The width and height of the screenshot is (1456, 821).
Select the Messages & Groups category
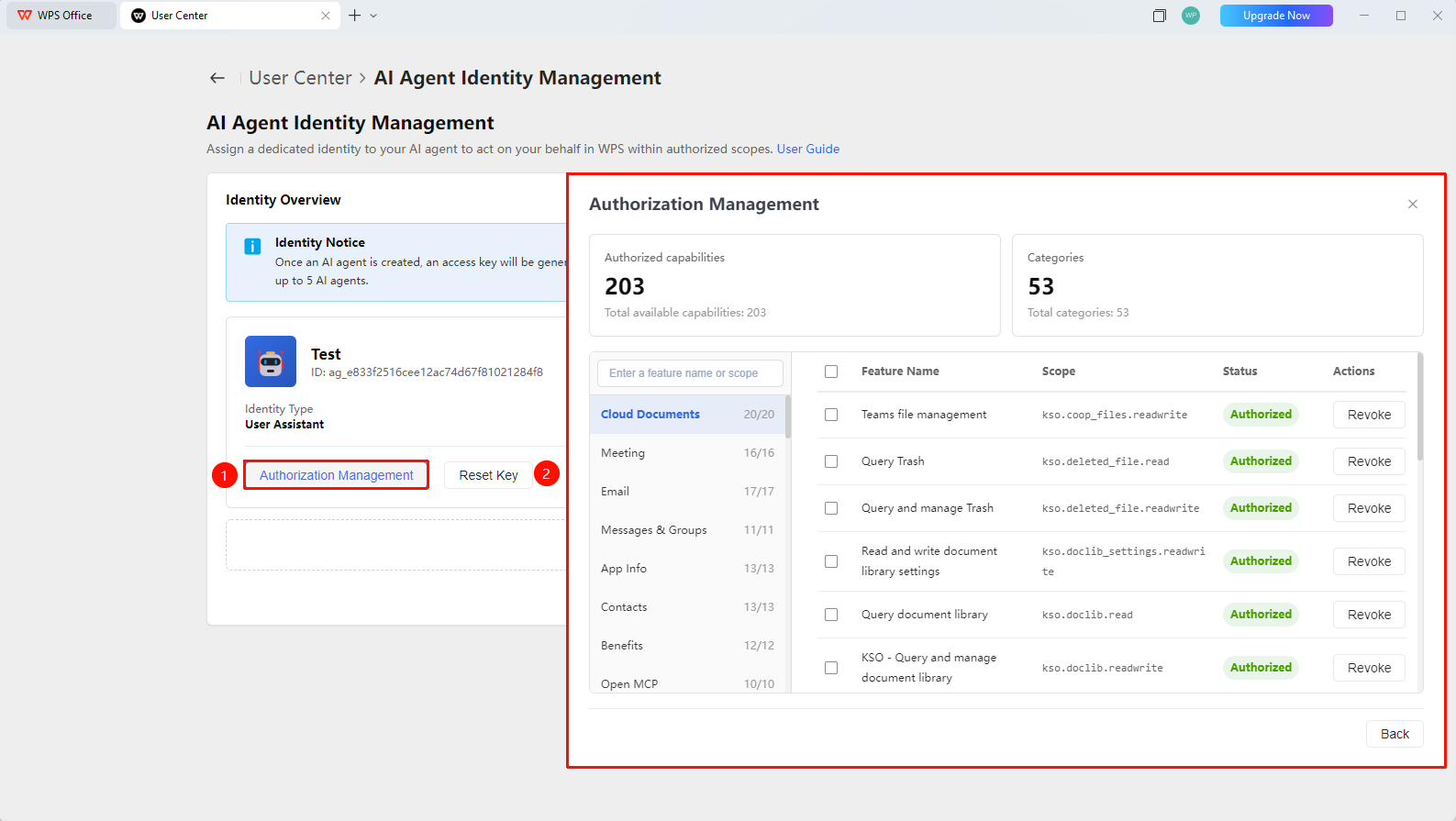(688, 530)
